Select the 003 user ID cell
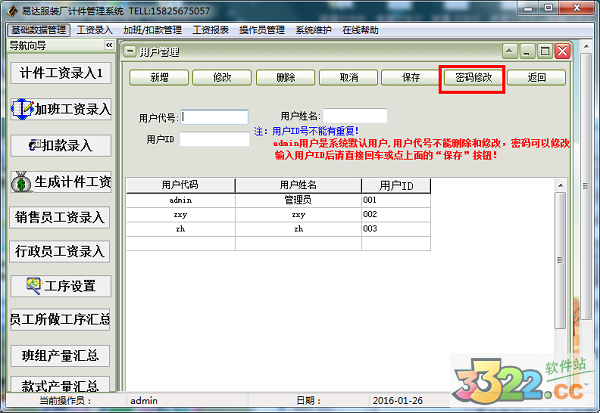The height and width of the screenshot is (413, 600). [396, 229]
